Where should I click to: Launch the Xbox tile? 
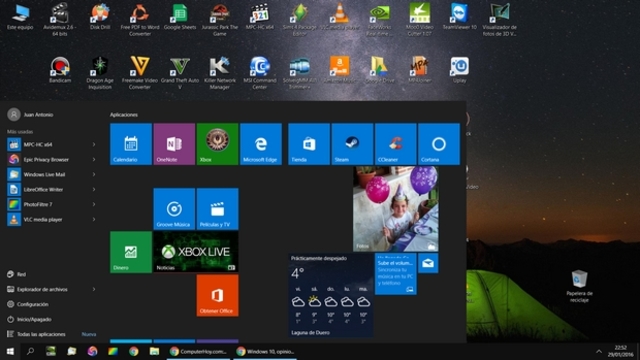tap(217, 144)
